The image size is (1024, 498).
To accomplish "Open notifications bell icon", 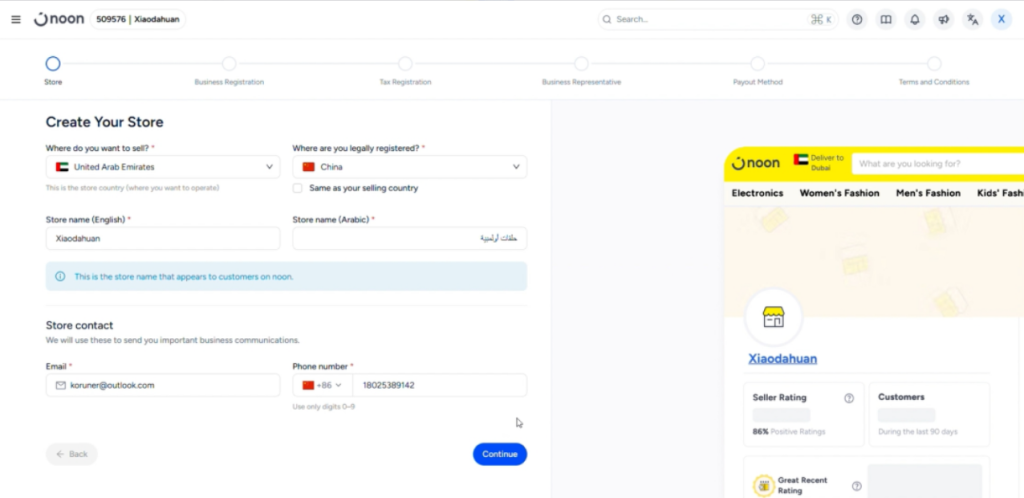I will pyautogui.click(x=915, y=20).
